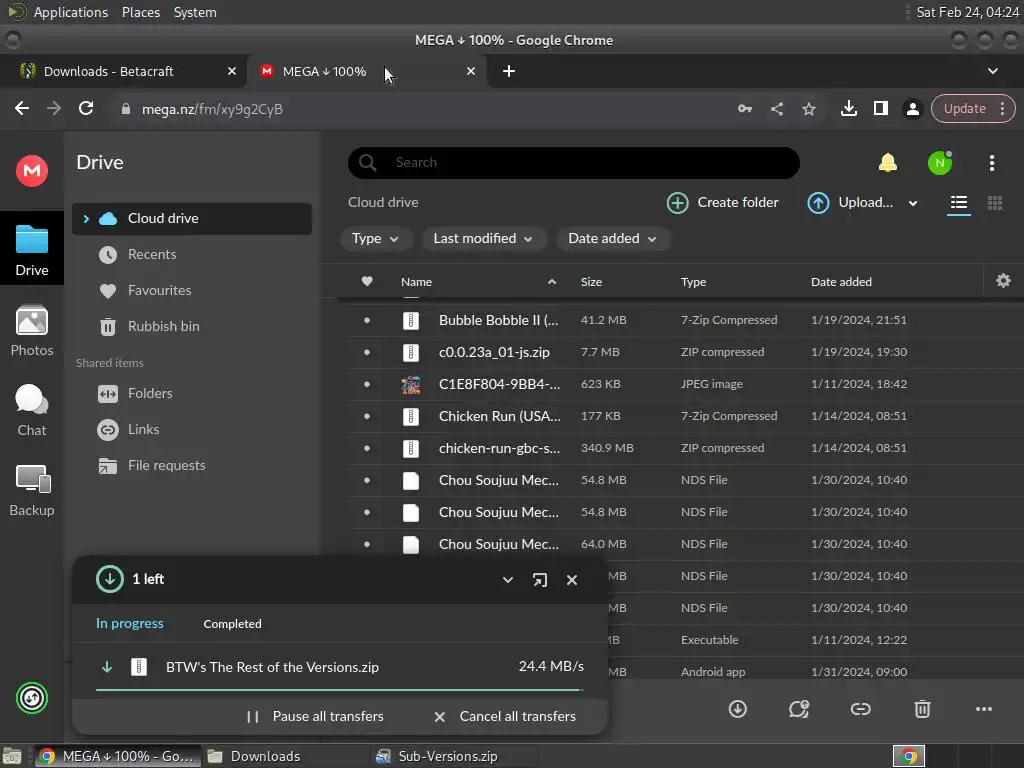Bookmark this page with star icon
The height and width of the screenshot is (768, 1024).
(808, 109)
